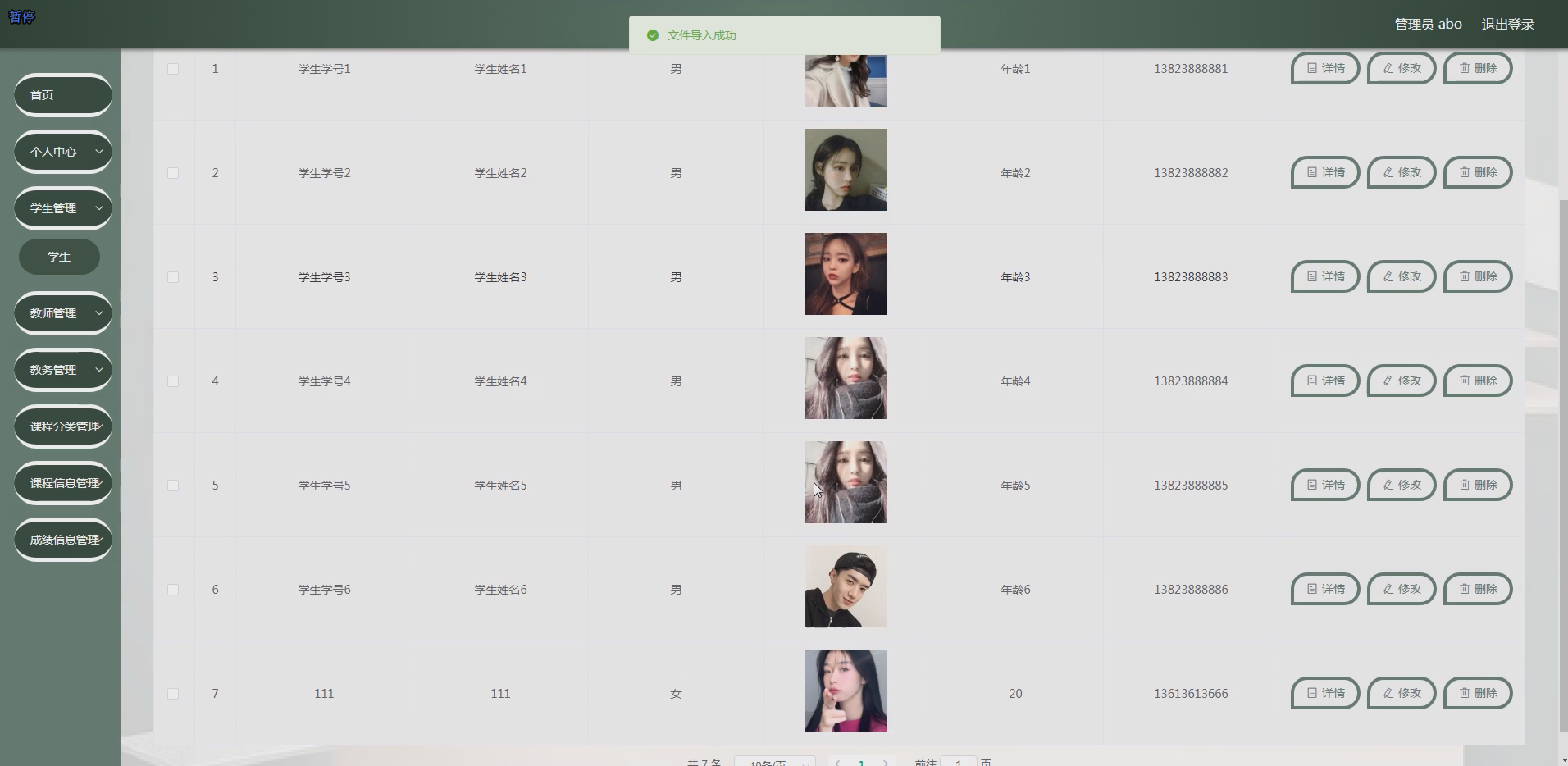Image resolution: width=1568 pixels, height=766 pixels.
Task: Tick checkbox for row 7
Action: pyautogui.click(x=173, y=694)
